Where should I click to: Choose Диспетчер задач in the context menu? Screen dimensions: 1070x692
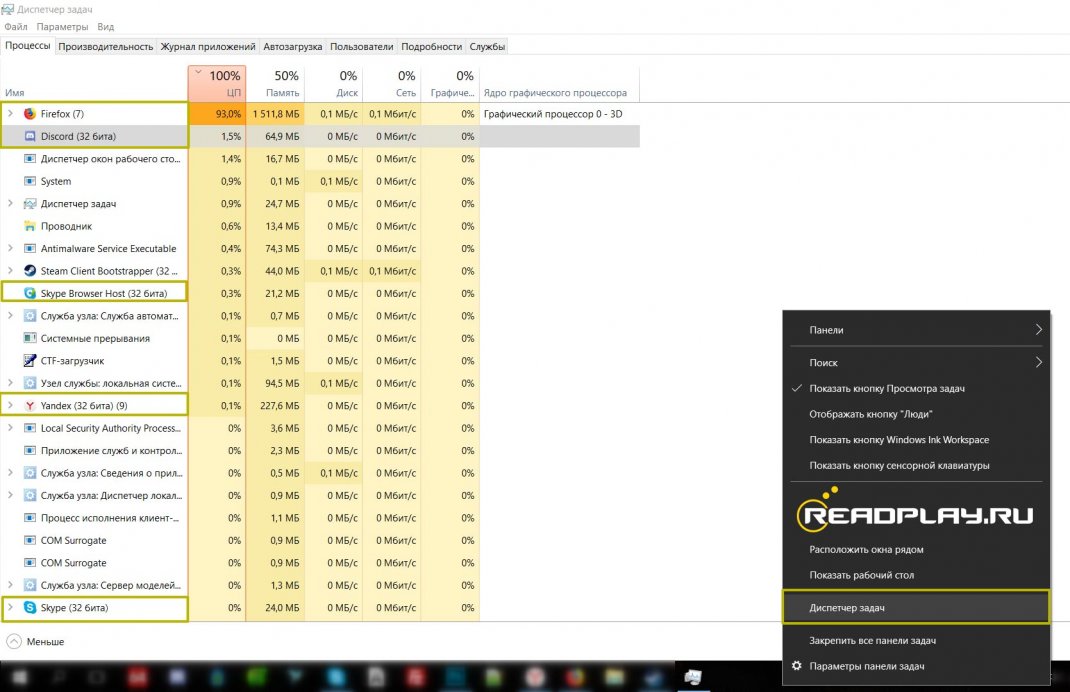pos(916,607)
